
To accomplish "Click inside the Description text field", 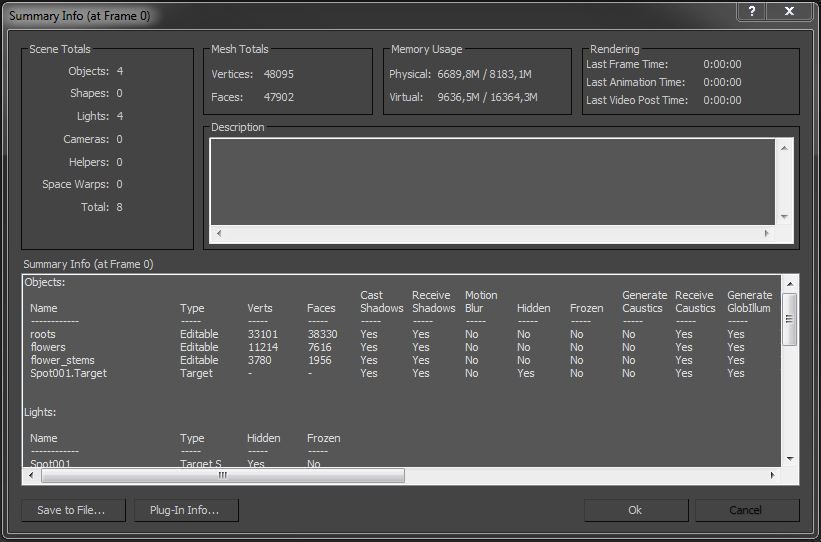I will (492, 182).
